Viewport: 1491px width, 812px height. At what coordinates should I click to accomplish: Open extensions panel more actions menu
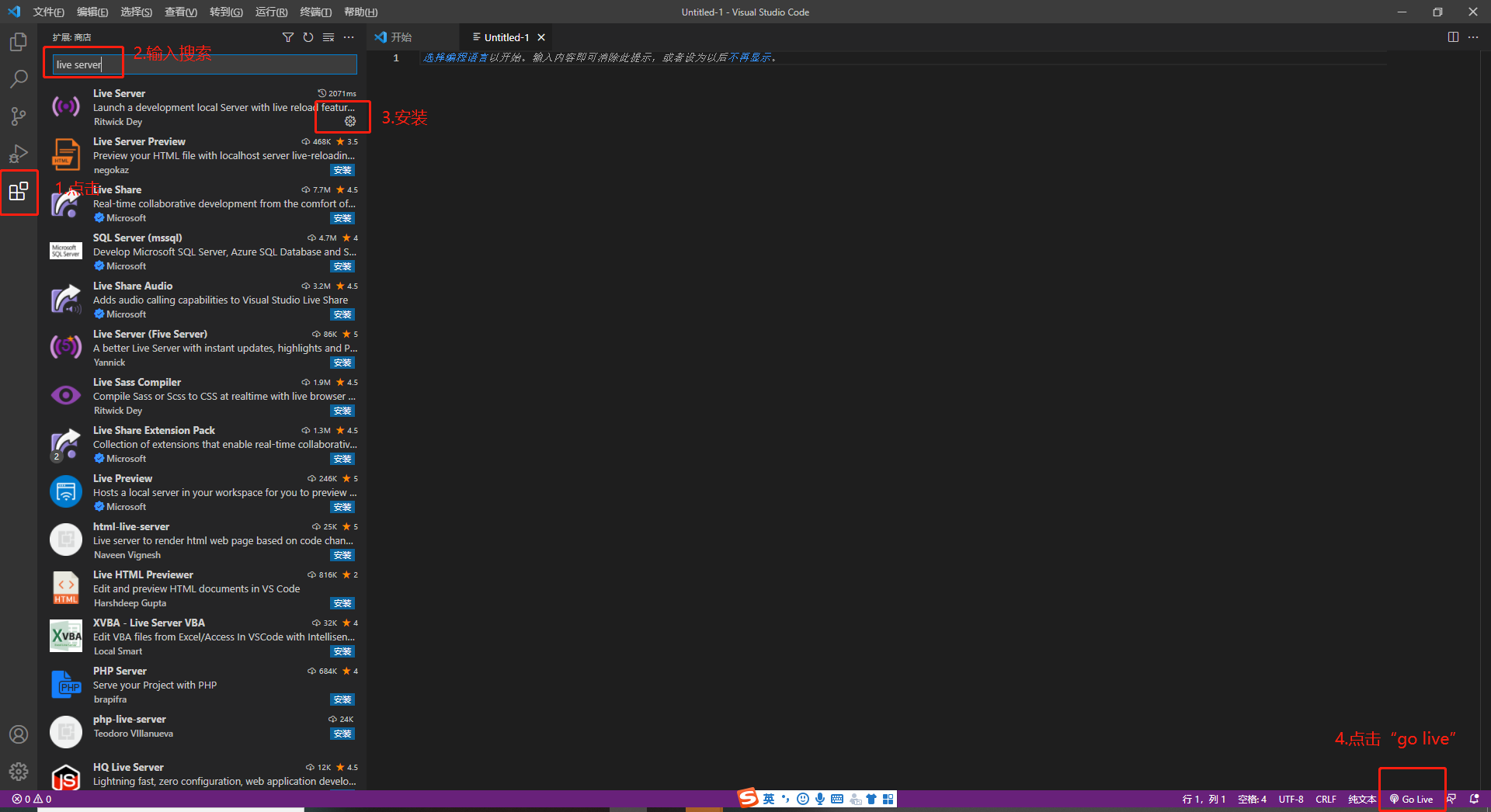point(349,37)
